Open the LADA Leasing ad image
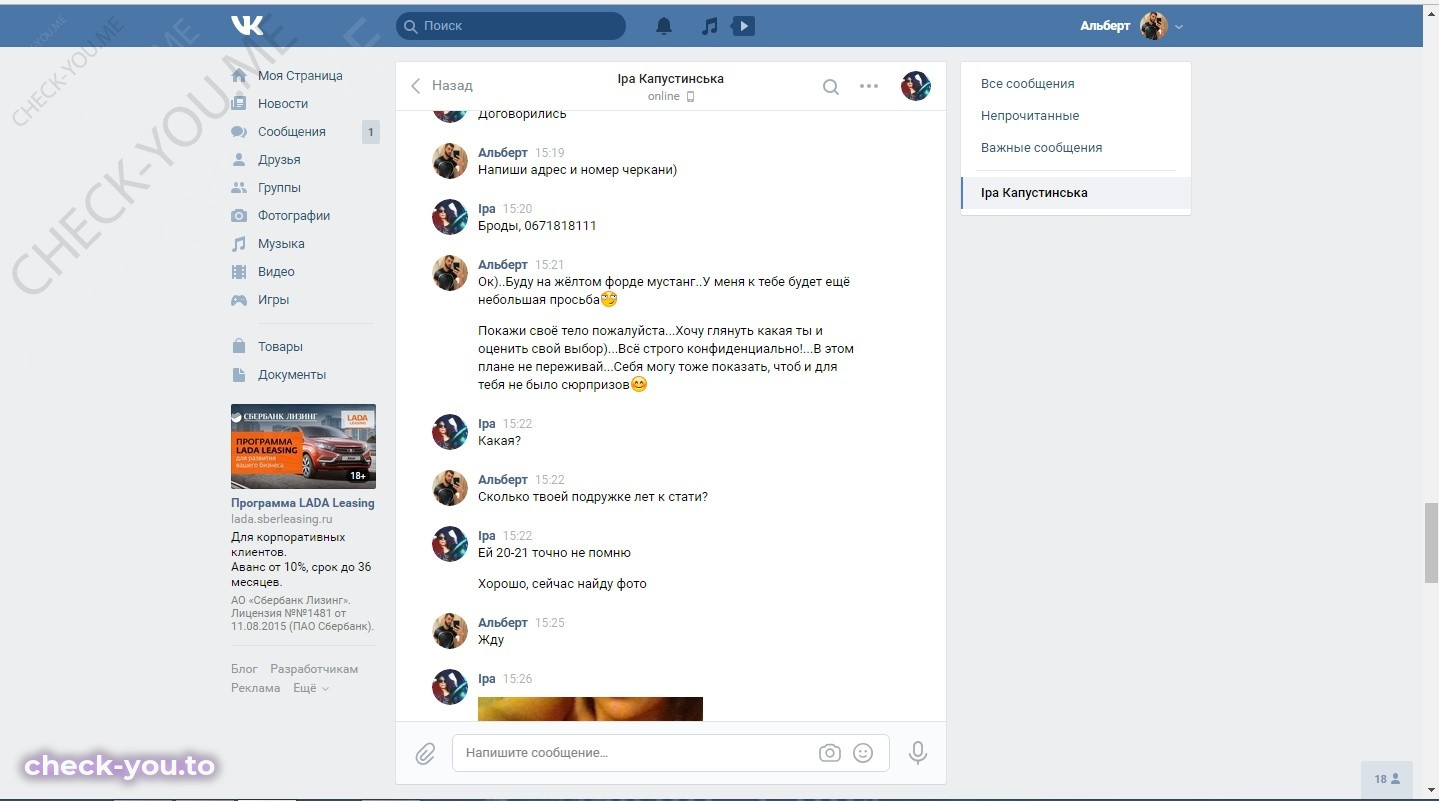The width and height of the screenshot is (1439, 801). tap(303, 446)
